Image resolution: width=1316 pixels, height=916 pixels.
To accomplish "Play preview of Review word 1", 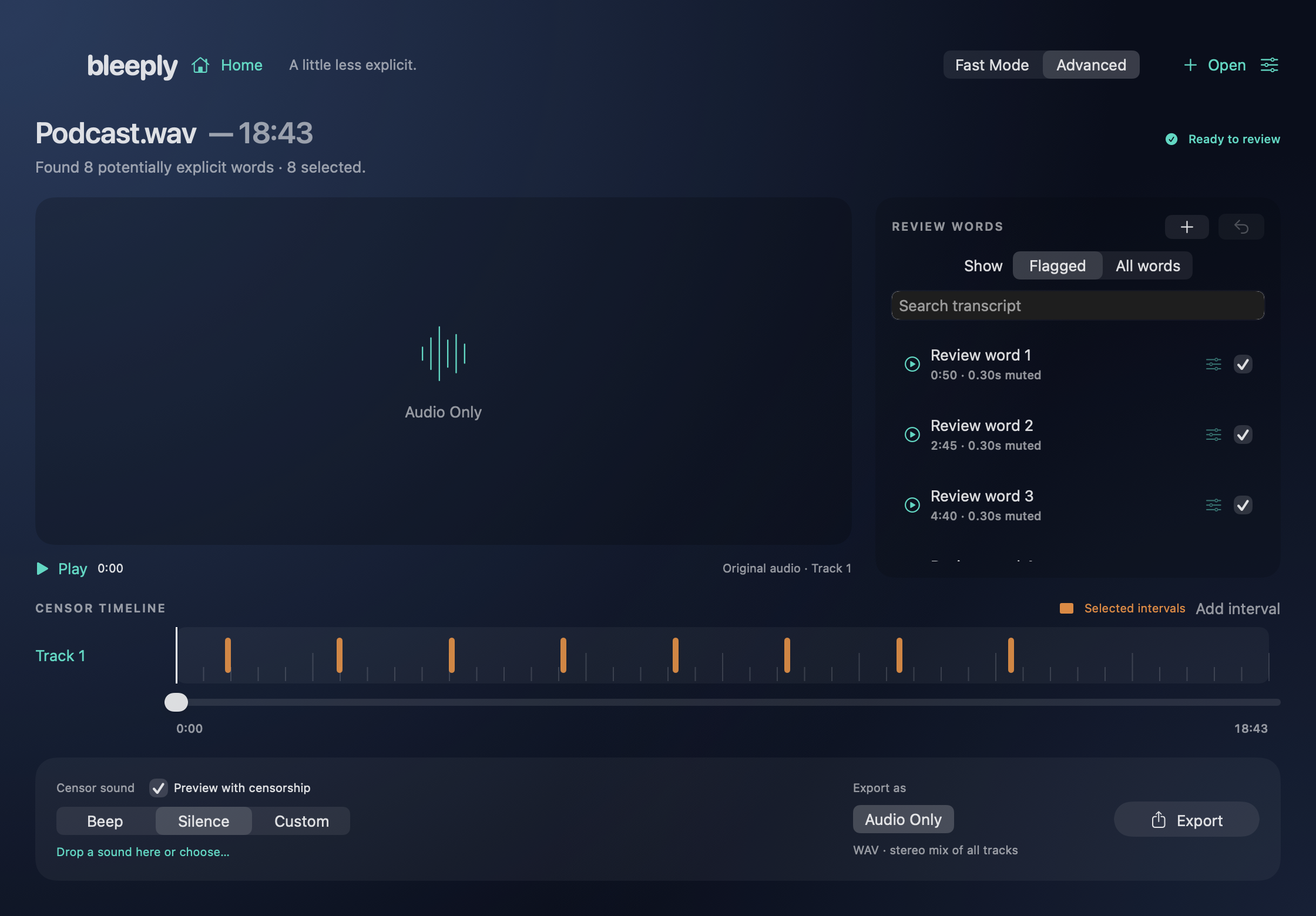I will coord(912,364).
